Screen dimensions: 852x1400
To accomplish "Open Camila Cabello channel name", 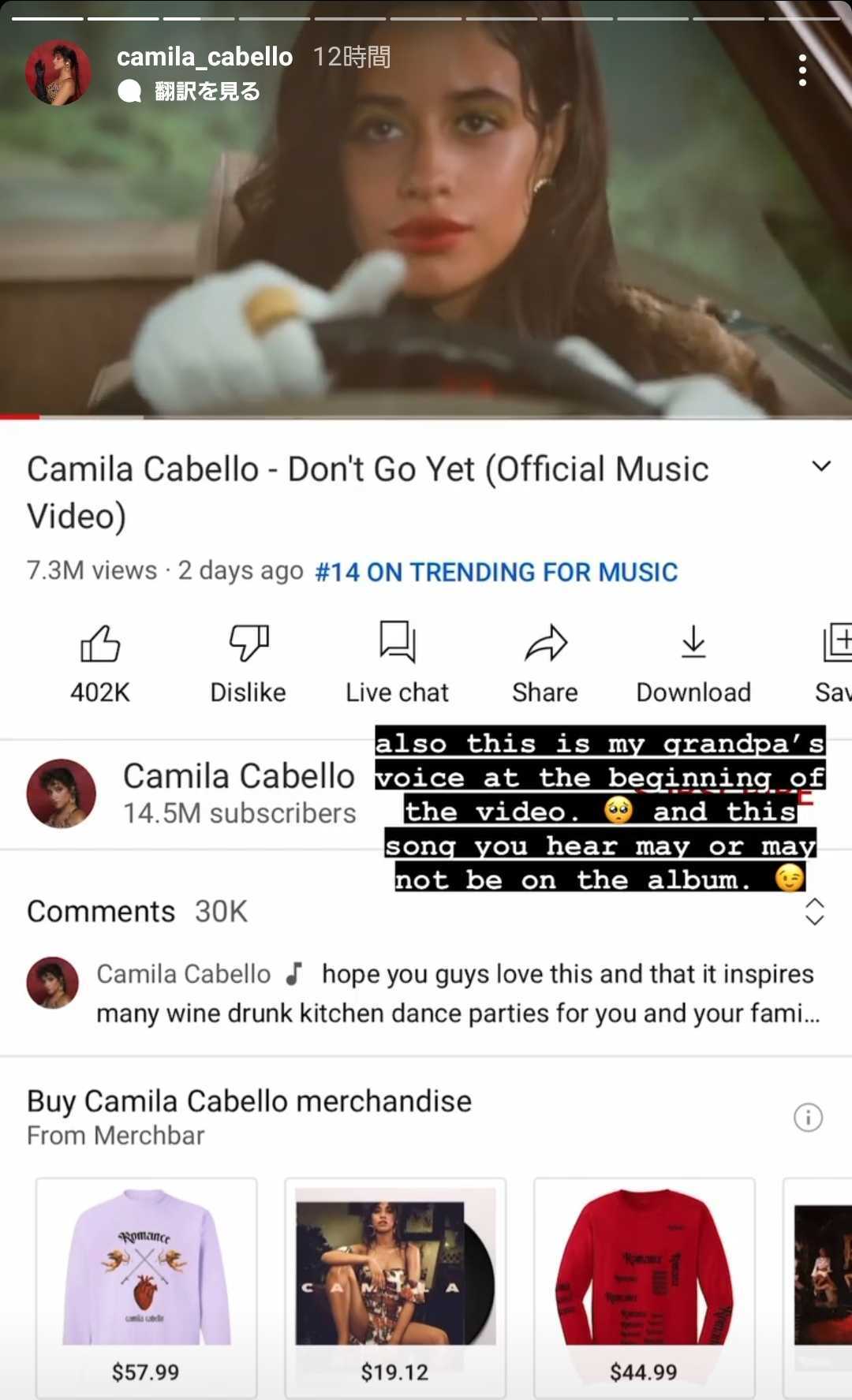I will coord(239,776).
